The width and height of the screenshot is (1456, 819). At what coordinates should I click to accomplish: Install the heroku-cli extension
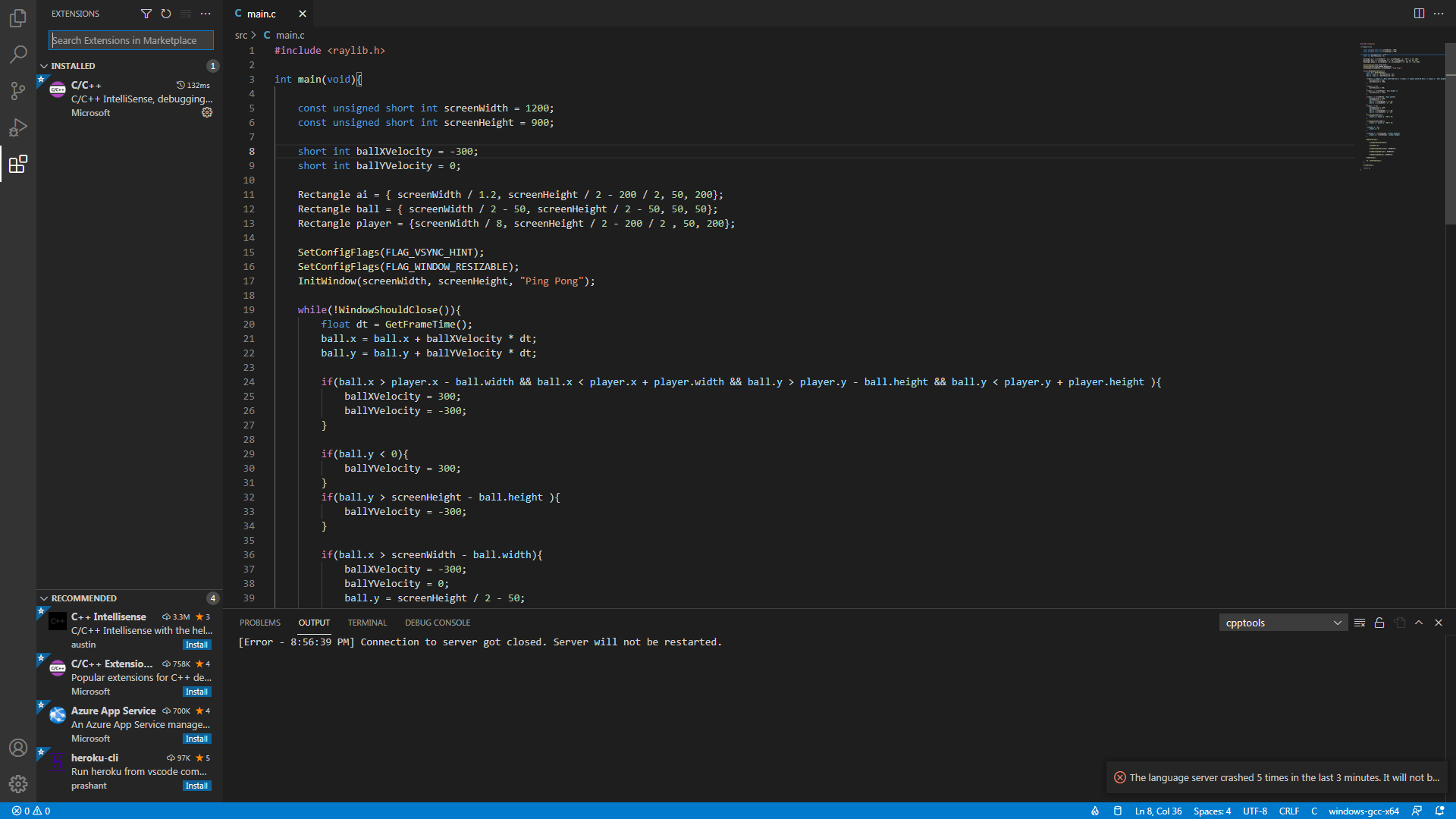196,786
